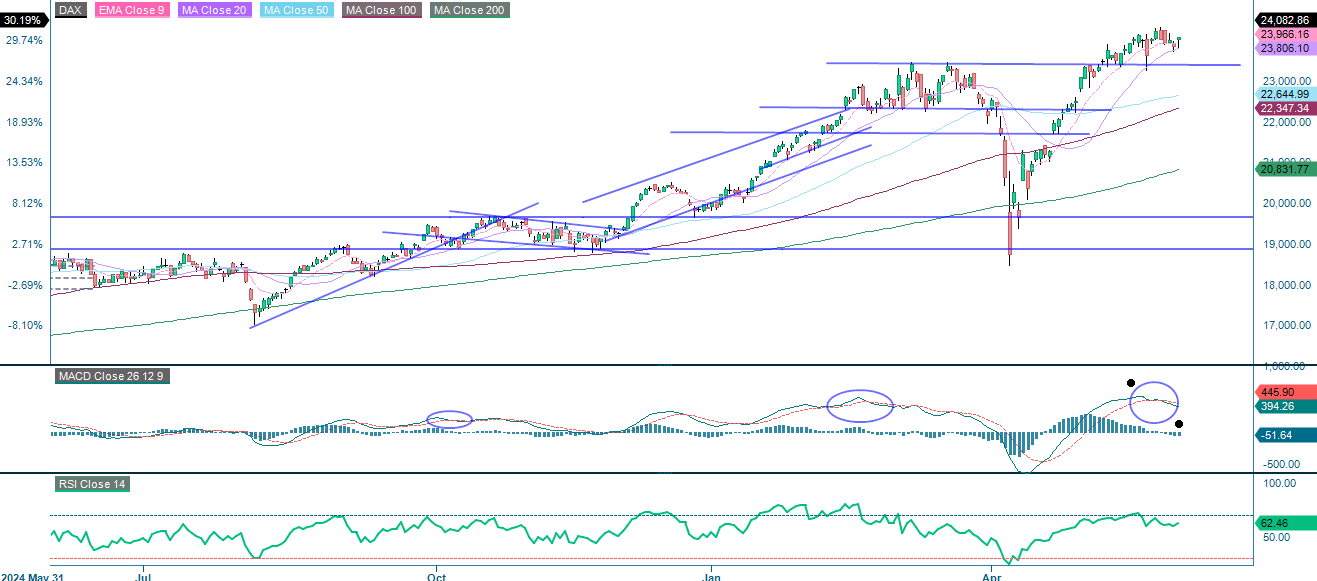Click the Jan axis label
The width and height of the screenshot is (1317, 581).
[x=711, y=577]
